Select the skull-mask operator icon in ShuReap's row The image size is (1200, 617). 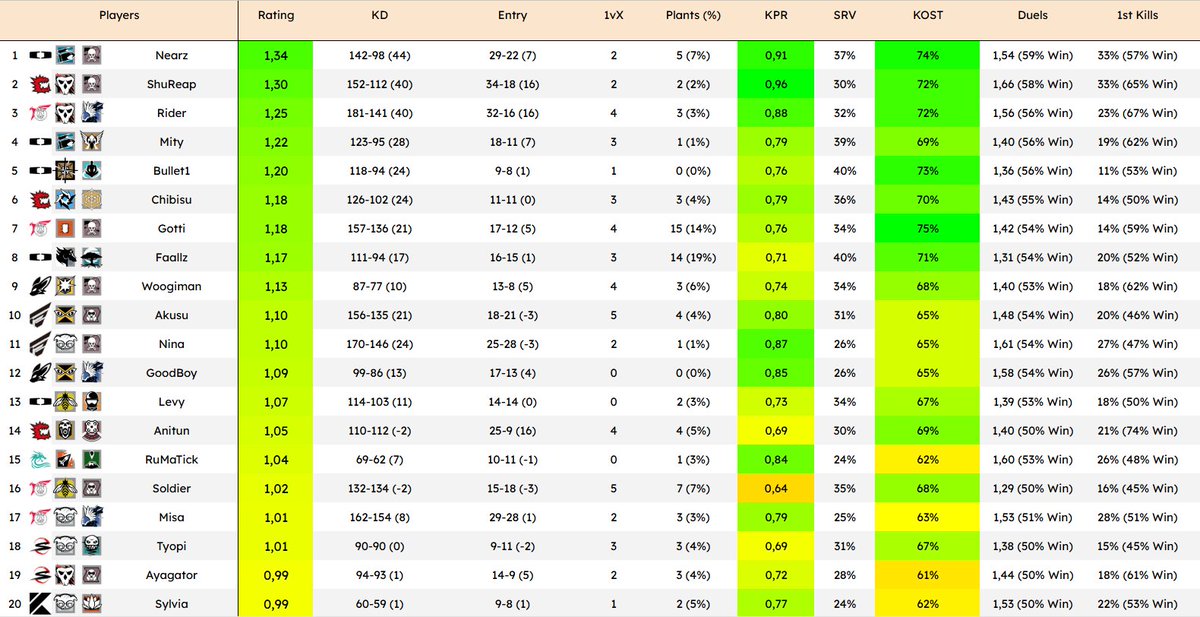(x=66, y=85)
